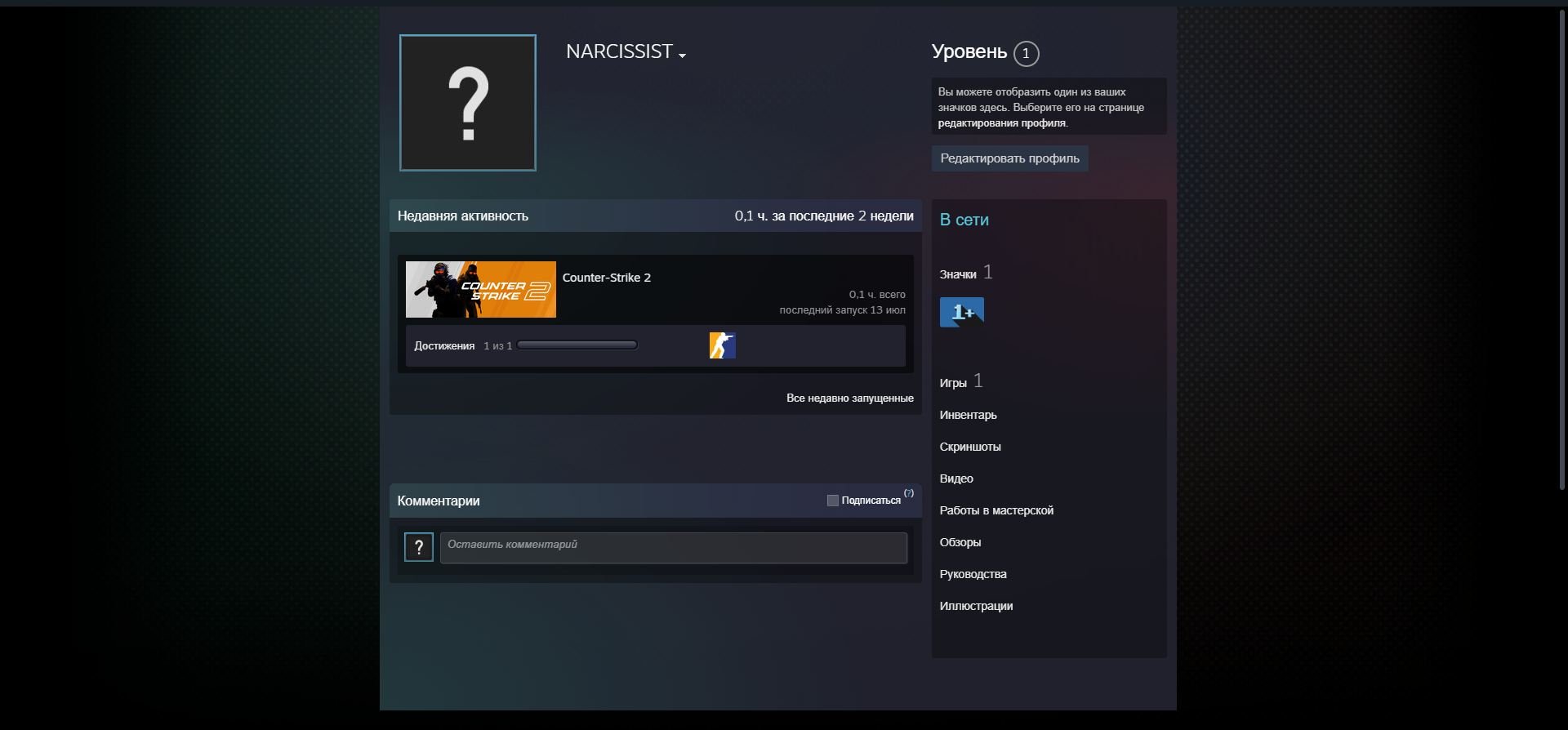This screenshot has width=1568, height=730.
Task: Open the Counter-Strike 2 title link
Action: pyautogui.click(x=607, y=278)
